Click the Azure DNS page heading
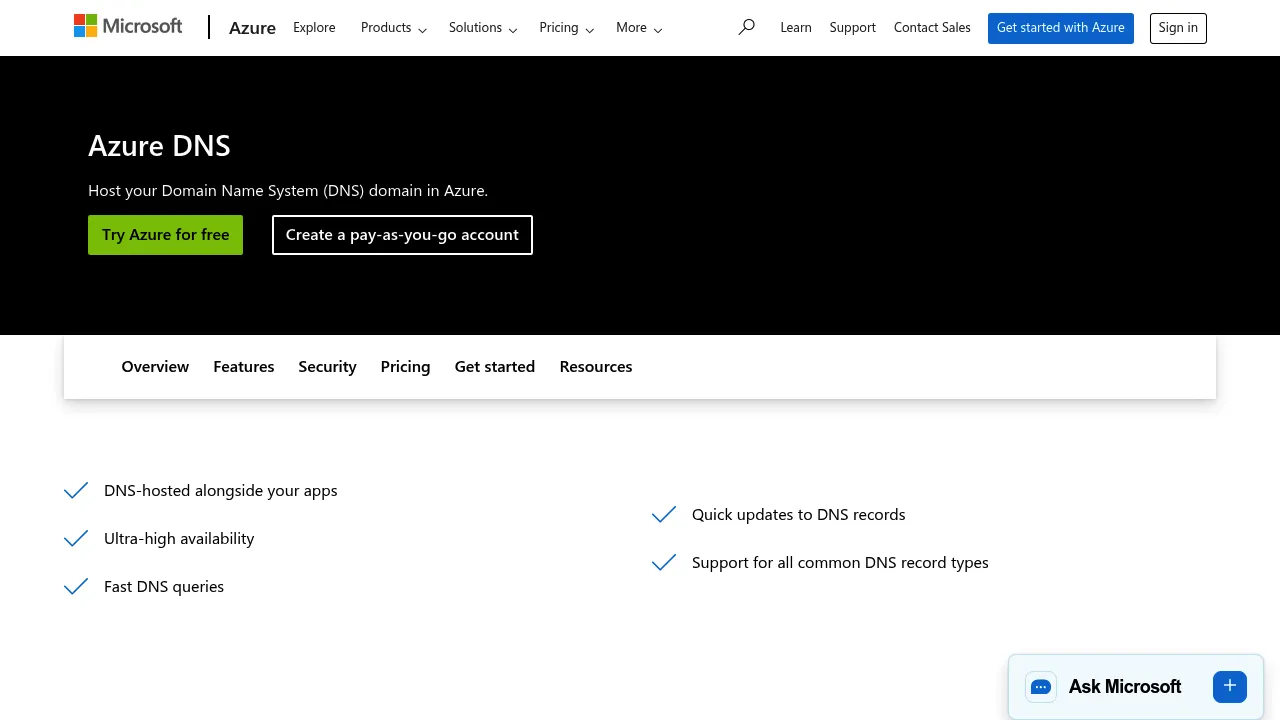Screen dimensions: 1280x720 click(159, 146)
